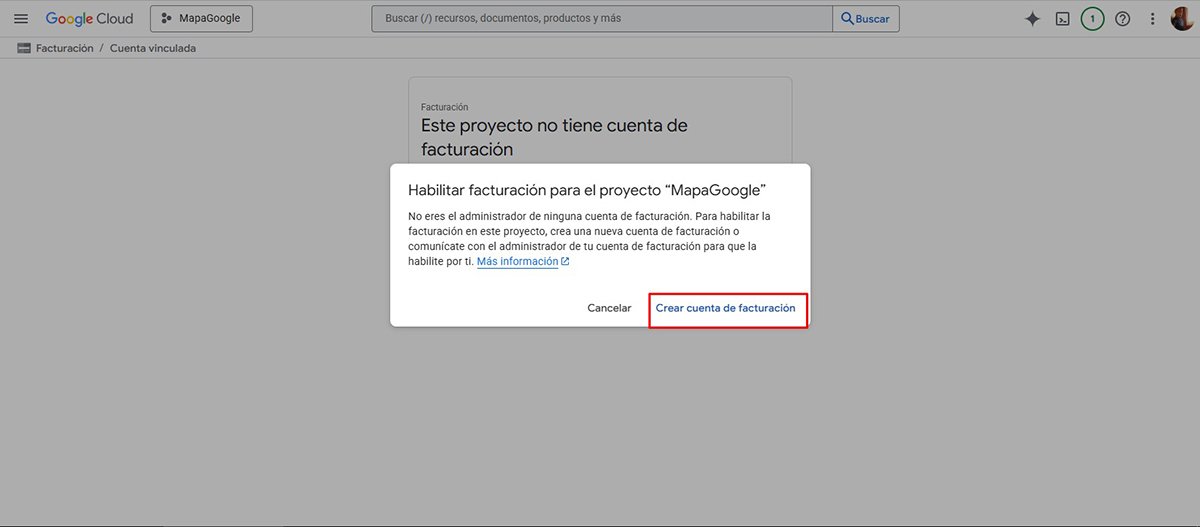Open the three-dot settings and utilities menu
This screenshot has width=1200, height=527.
coord(1152,19)
